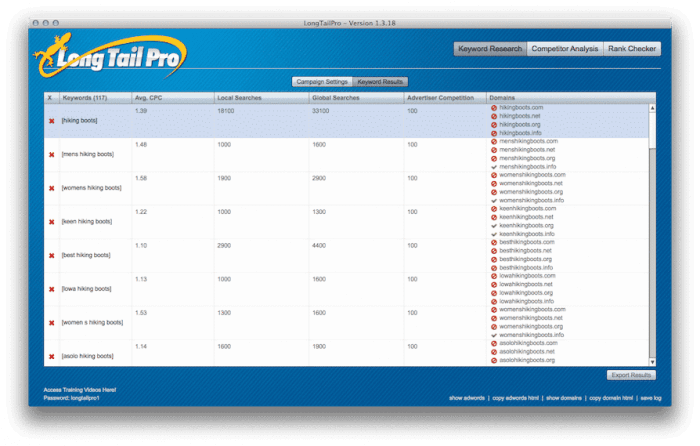The image size is (700, 446).
Task: Click the hikingboots.org domain entry
Action: click(520, 125)
